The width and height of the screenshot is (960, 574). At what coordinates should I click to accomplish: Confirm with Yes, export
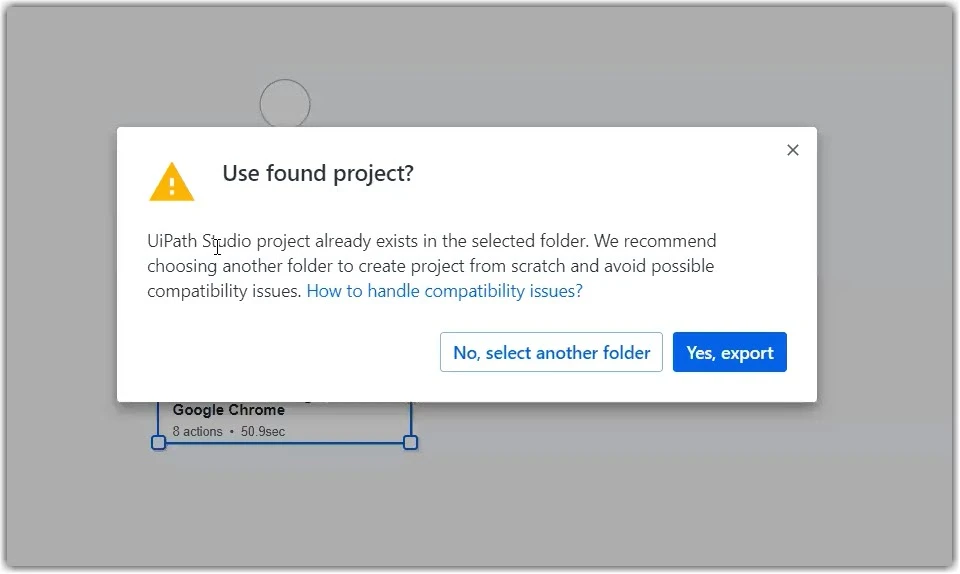[730, 352]
